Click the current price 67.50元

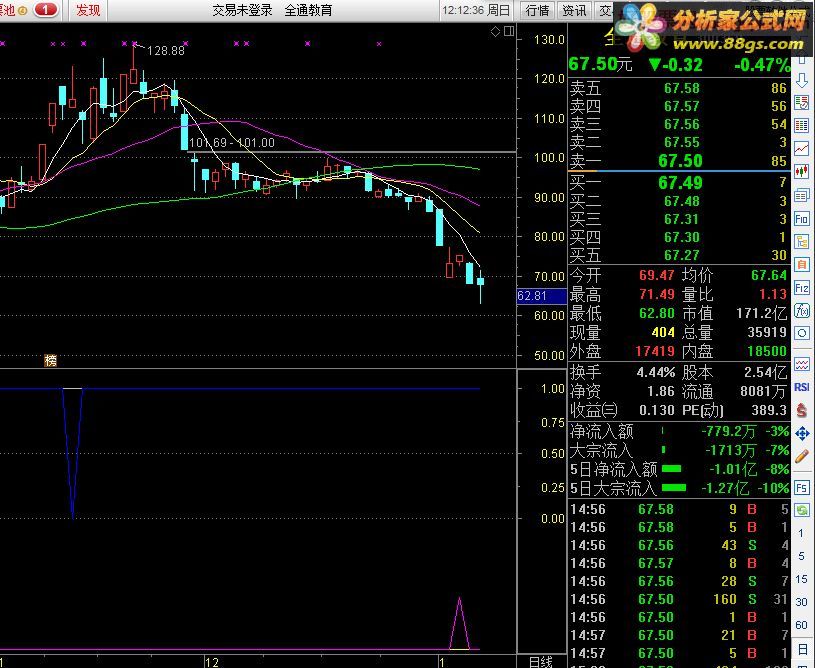600,64
